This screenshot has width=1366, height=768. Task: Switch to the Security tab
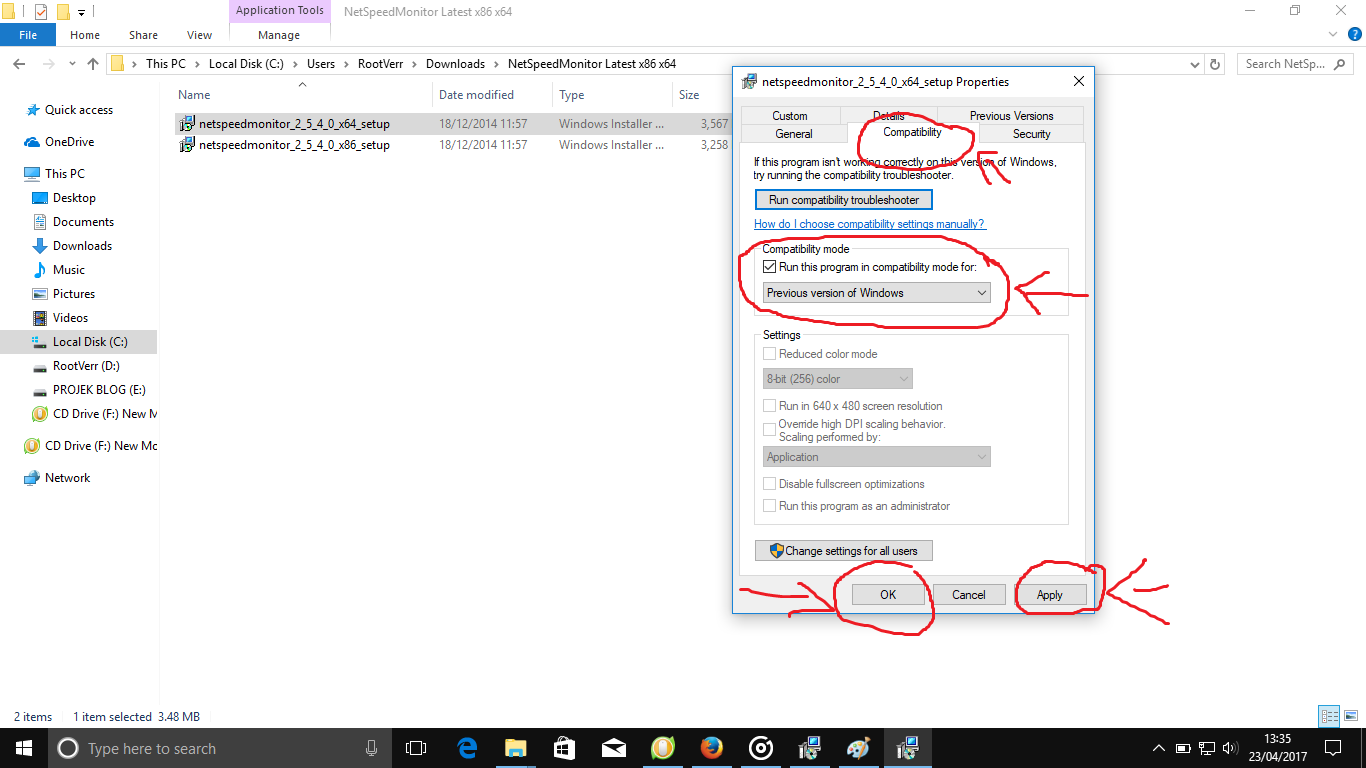coord(1031,134)
